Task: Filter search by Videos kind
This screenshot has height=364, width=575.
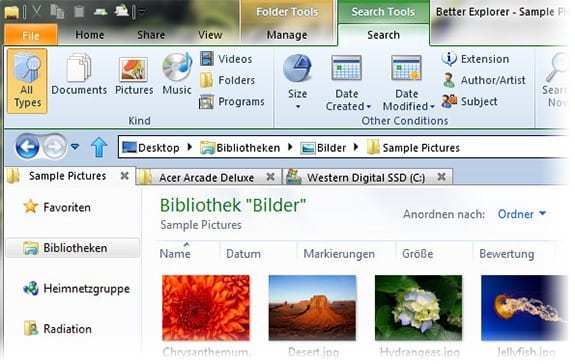Action: pos(226,59)
